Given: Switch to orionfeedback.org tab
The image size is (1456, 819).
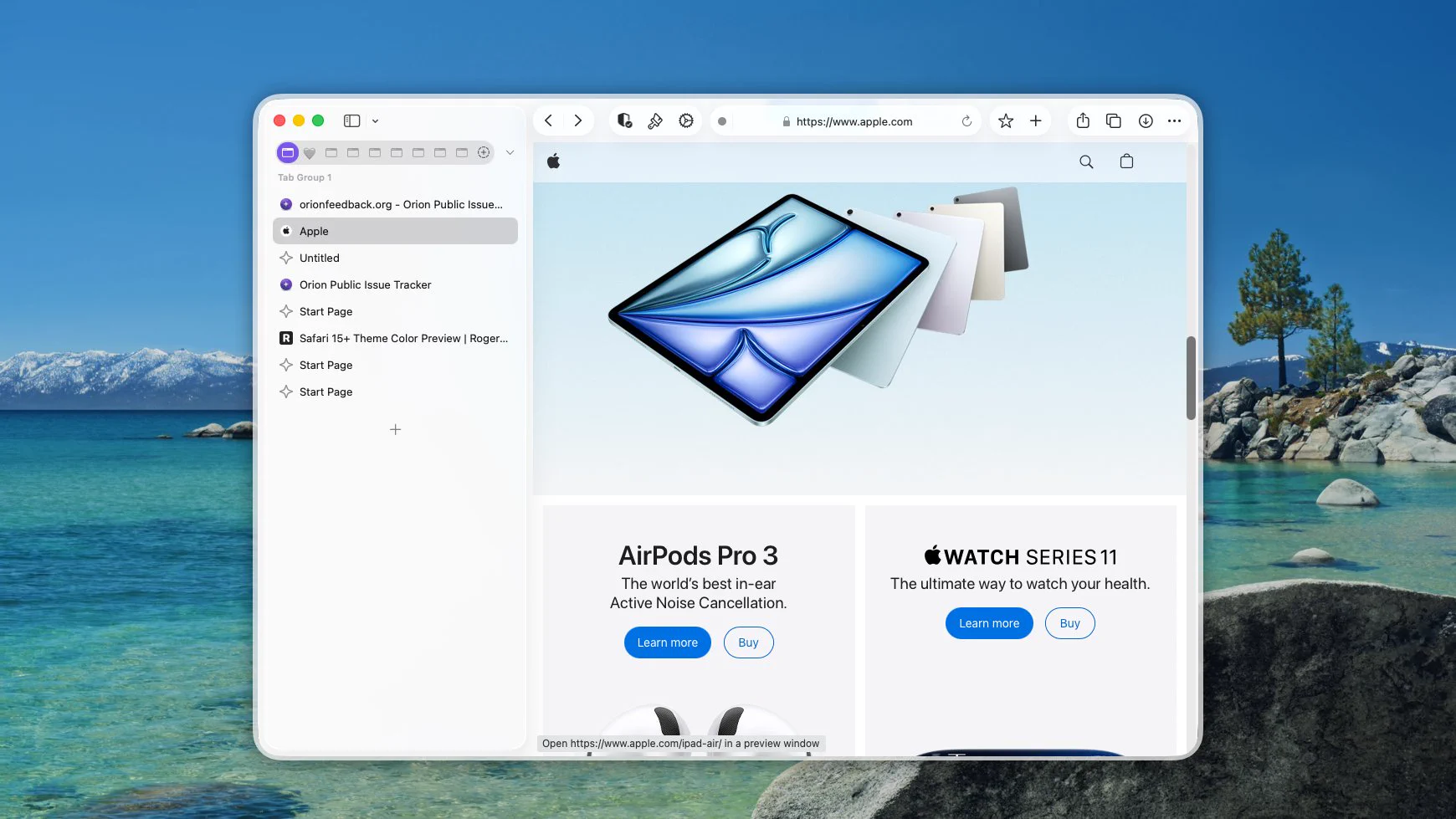Looking at the screenshot, I should [395, 204].
